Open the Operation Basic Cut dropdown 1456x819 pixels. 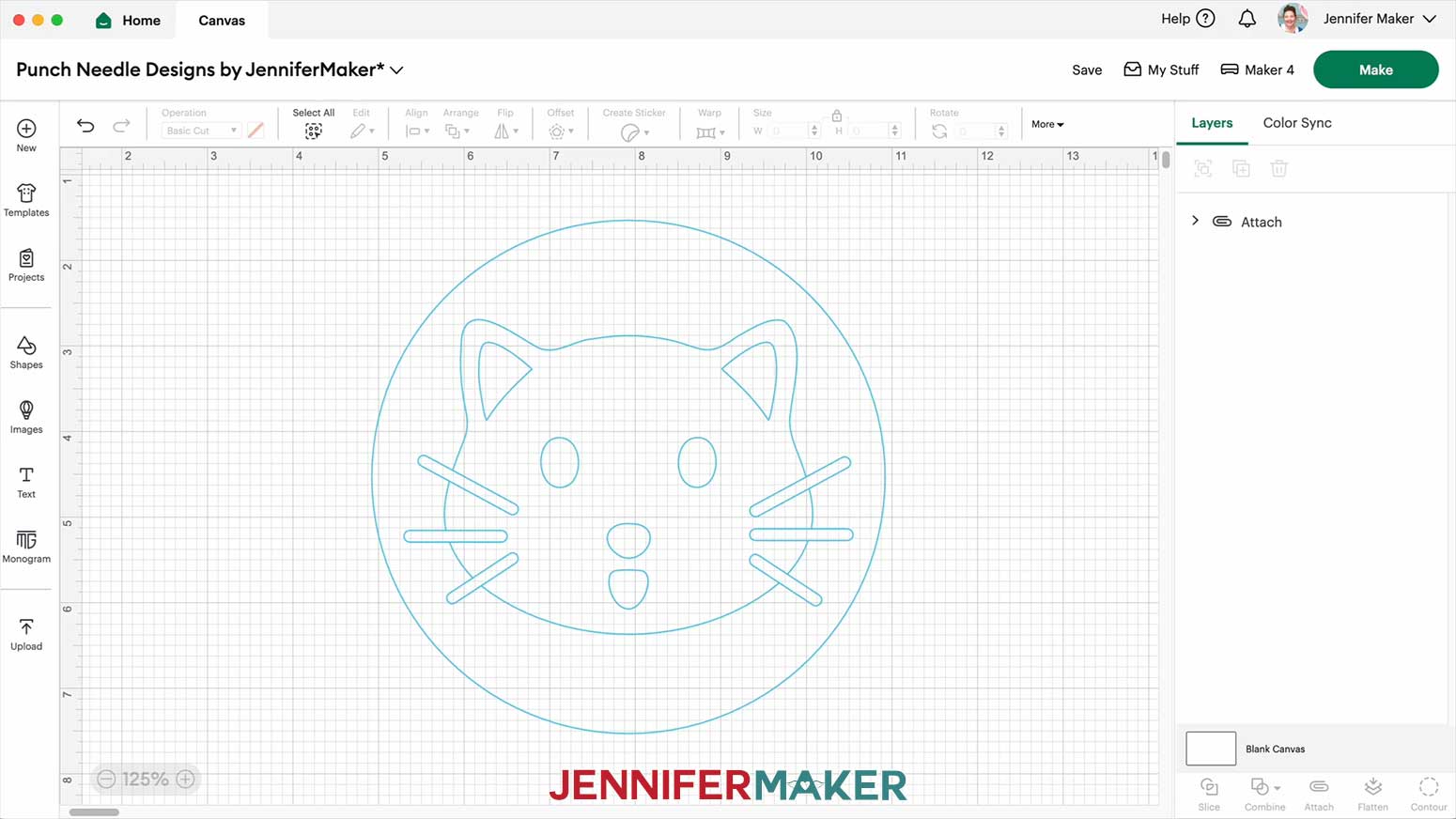coord(201,131)
